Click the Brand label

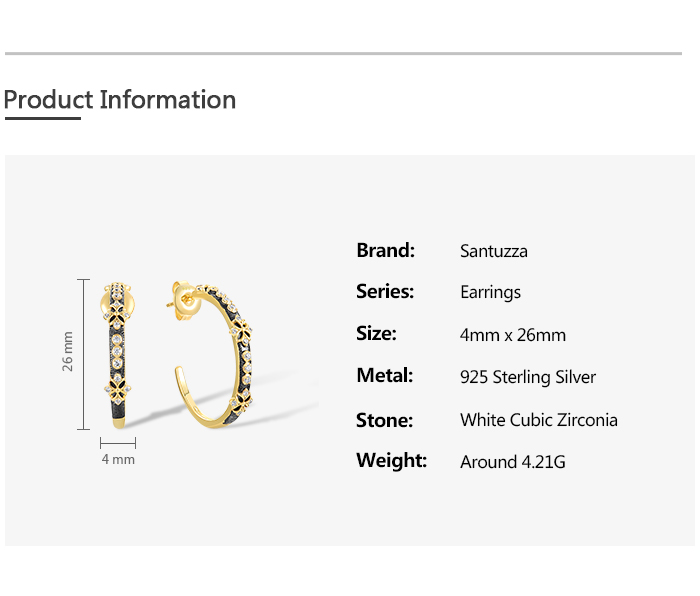pyautogui.click(x=385, y=250)
